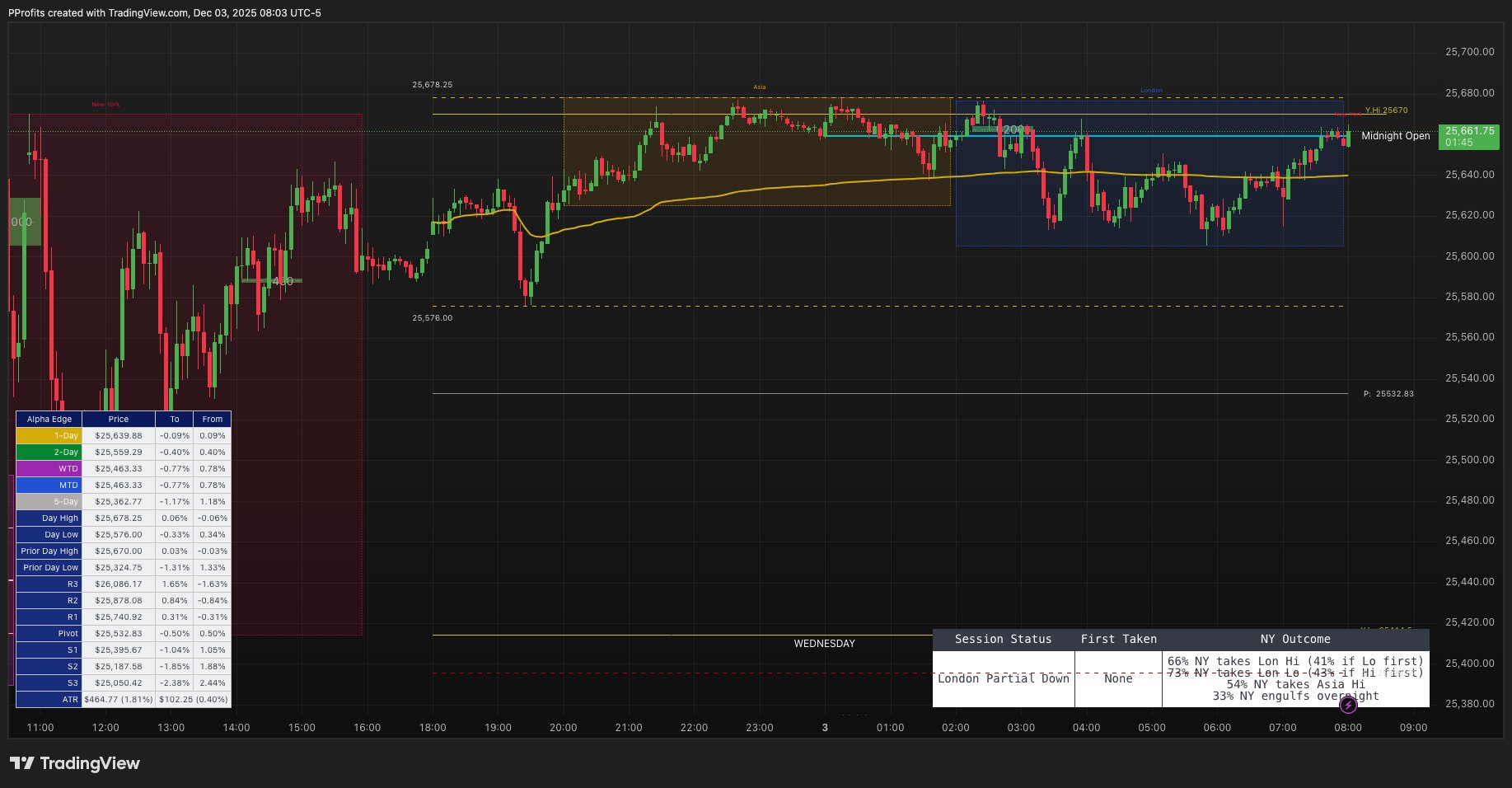The image size is (1512, 788).
Task: Click the TradingView logo in the bottom-left corner
Action: [74, 763]
